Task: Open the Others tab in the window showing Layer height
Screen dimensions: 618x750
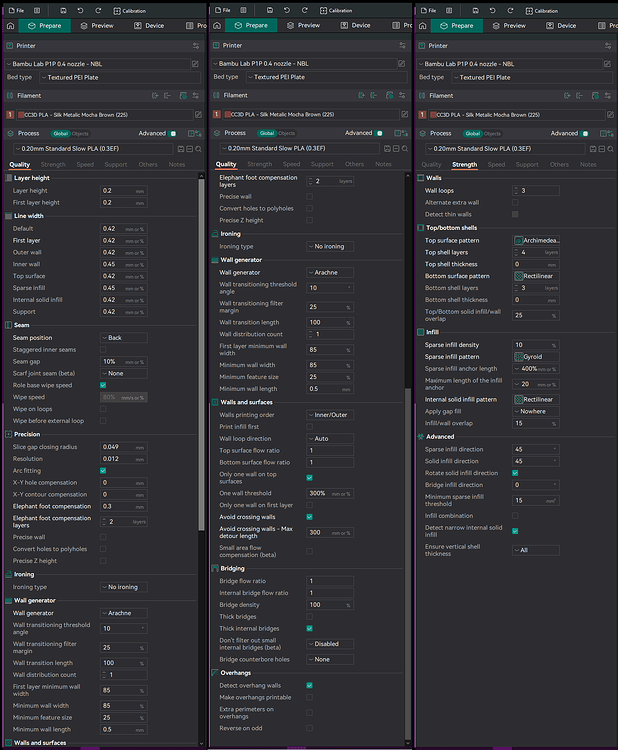Action: (148, 165)
